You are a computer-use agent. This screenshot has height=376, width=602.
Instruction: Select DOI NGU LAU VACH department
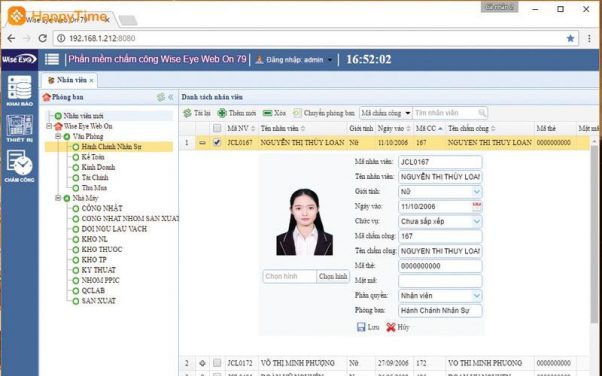click(114, 229)
